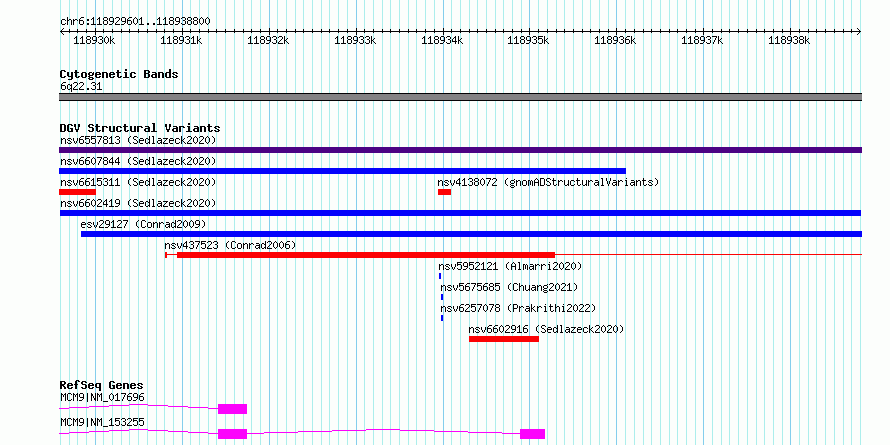
Task: Open the nsv6602916 (Sedlazeck2020) label
Action: pos(546,329)
